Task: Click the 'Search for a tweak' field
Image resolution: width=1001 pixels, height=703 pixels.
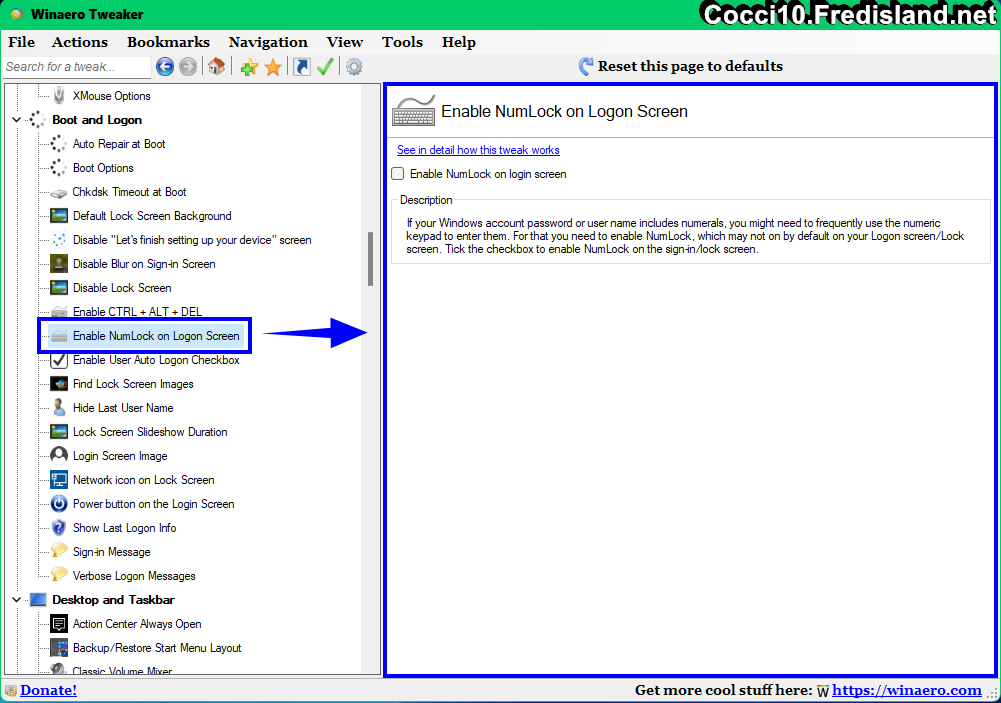Action: [77, 67]
